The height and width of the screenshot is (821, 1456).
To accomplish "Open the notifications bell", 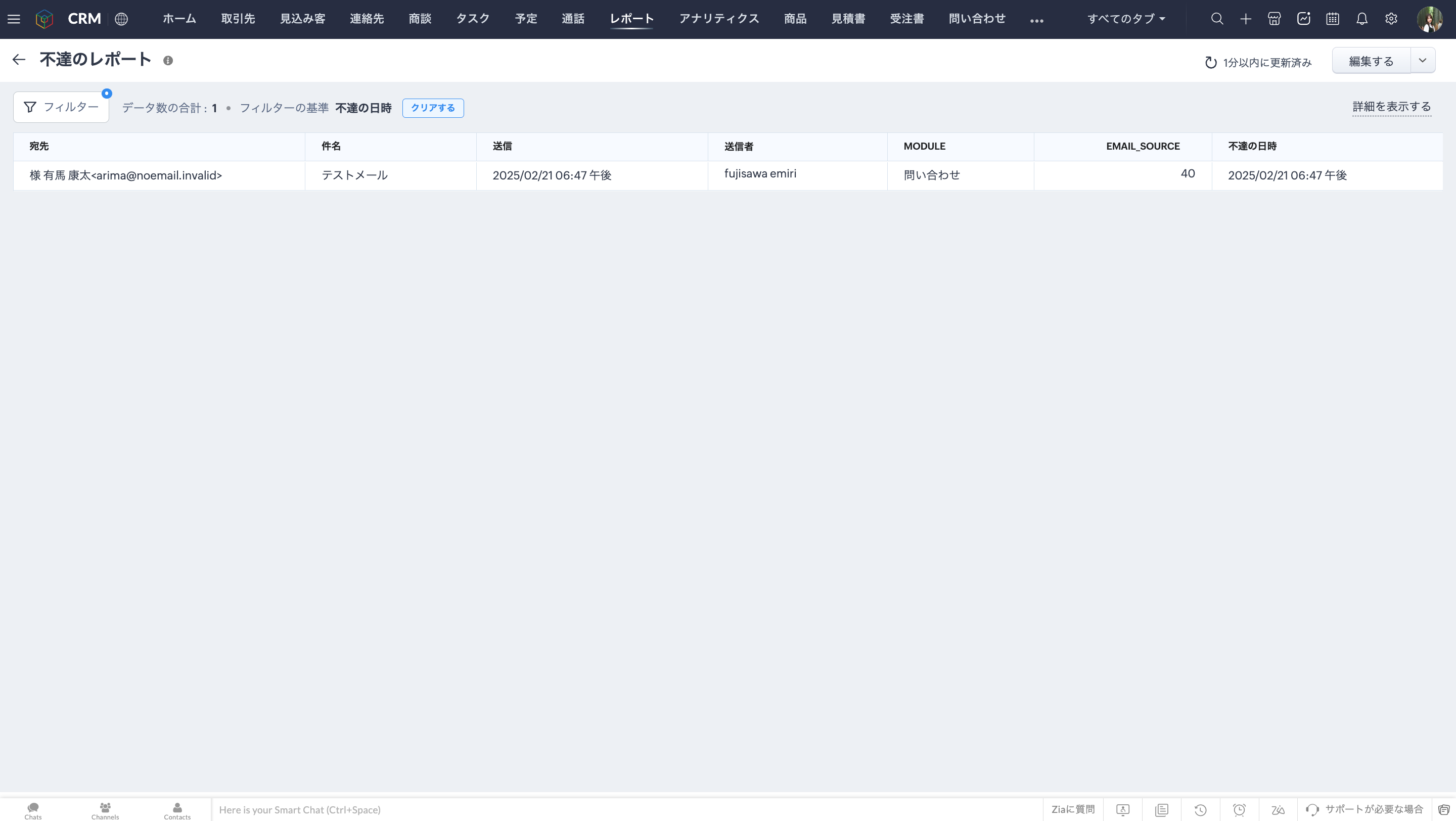I will coord(1361,19).
